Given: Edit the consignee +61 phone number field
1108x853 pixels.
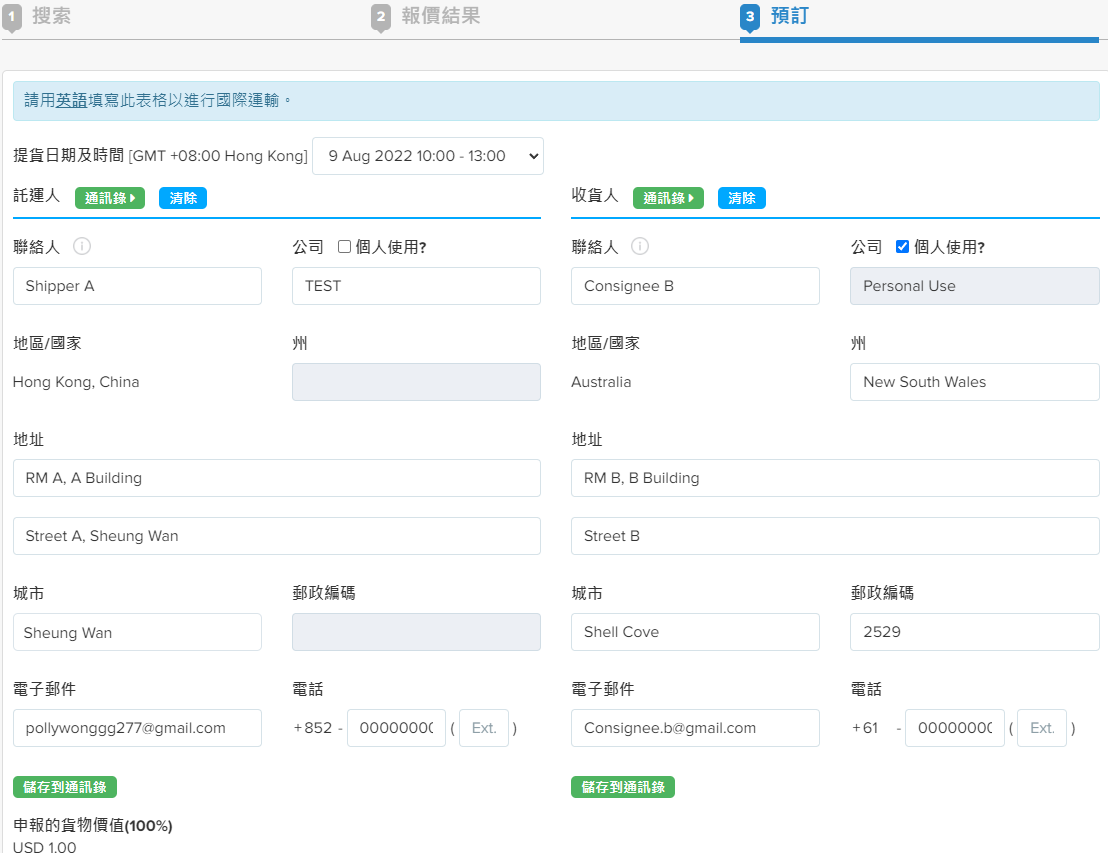Looking at the screenshot, I should click(955, 729).
